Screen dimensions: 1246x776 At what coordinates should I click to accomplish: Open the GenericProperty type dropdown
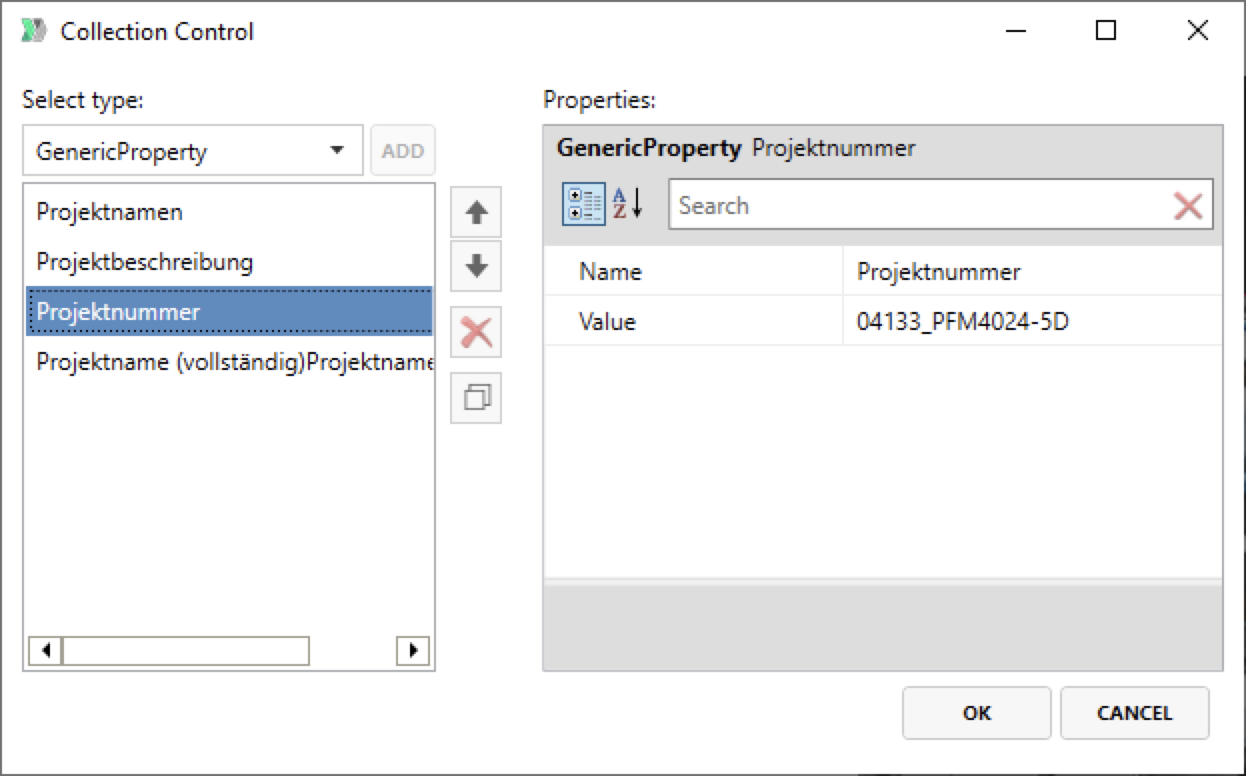[193, 151]
